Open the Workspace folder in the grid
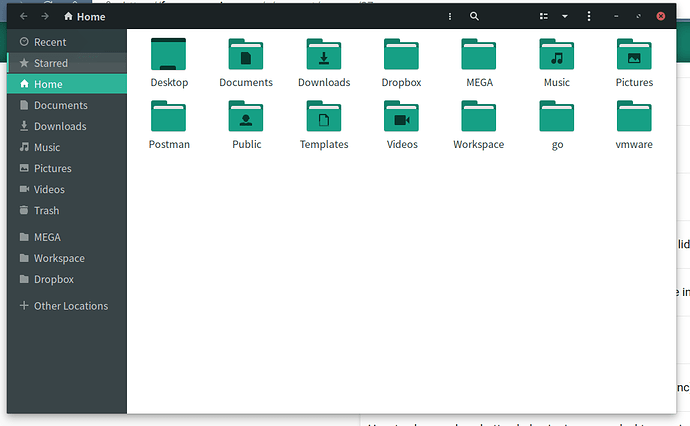 pos(479,116)
